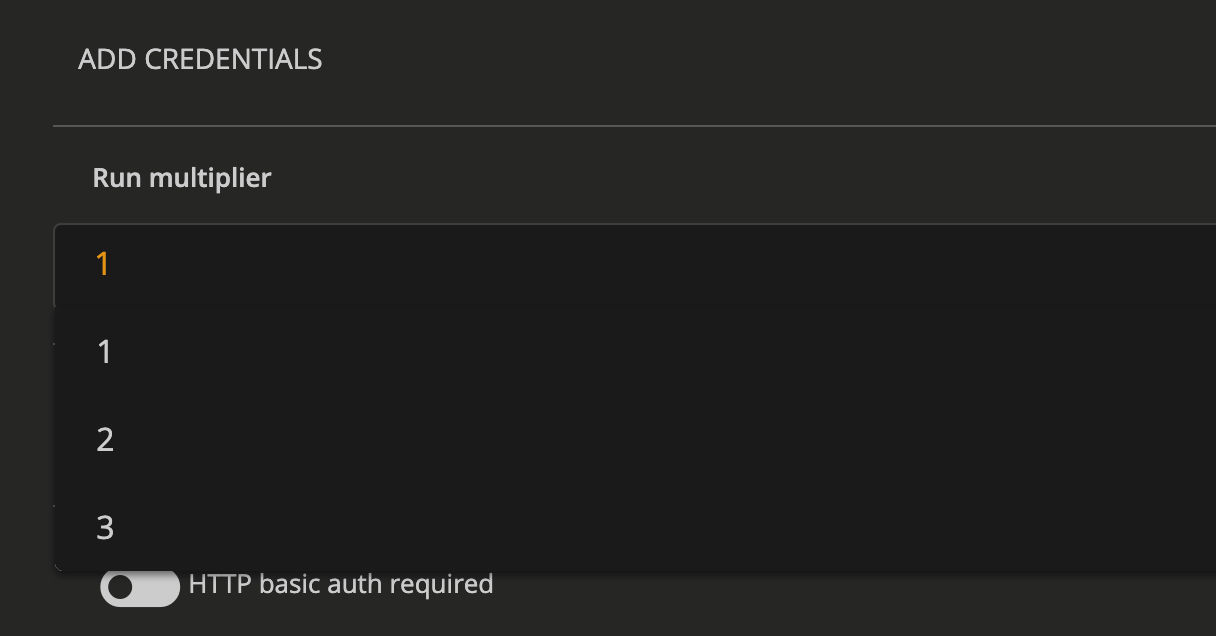Select option 2 from Run multiplier list
1216x636 pixels.
coord(105,440)
